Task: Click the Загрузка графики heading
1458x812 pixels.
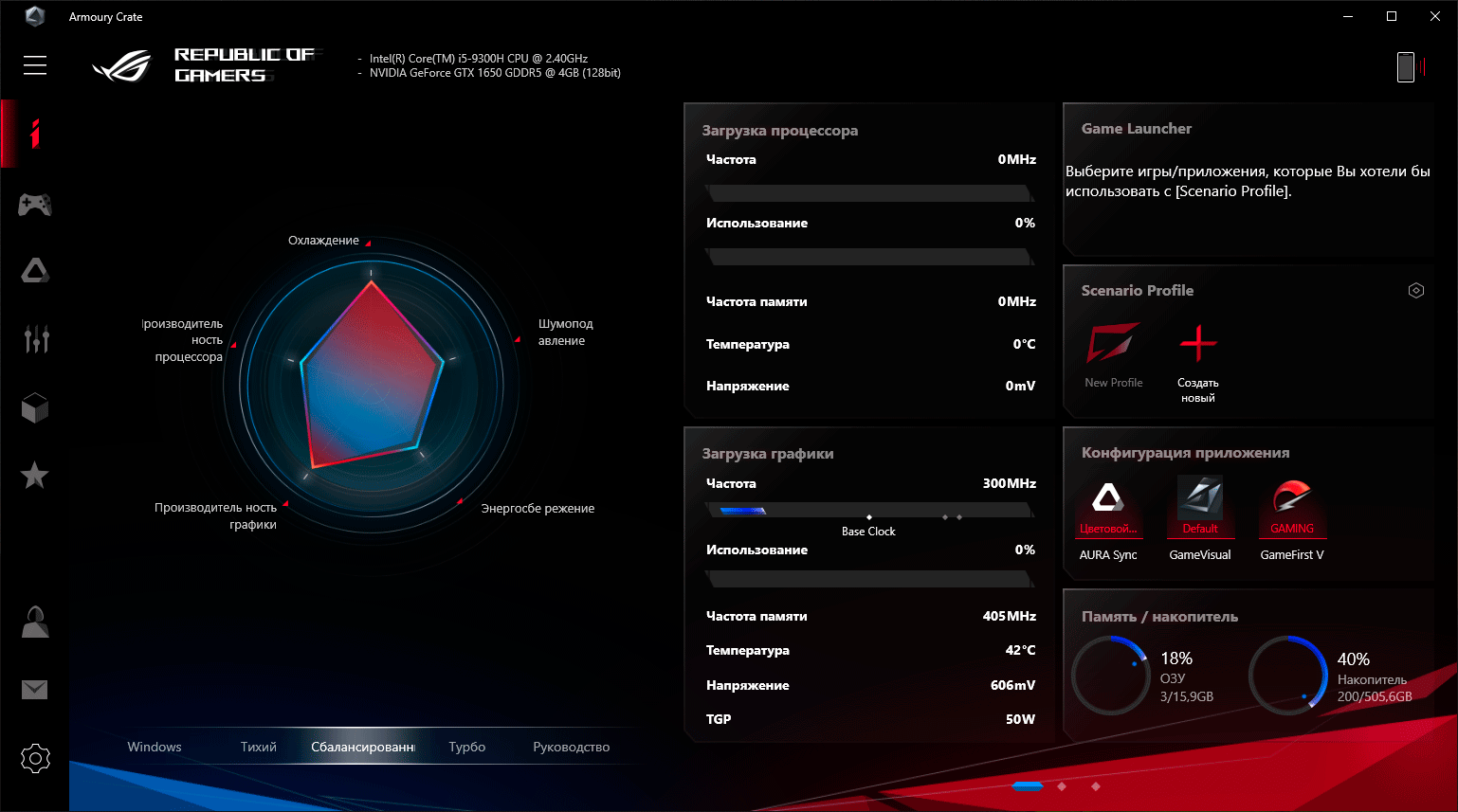Action: [x=768, y=454]
